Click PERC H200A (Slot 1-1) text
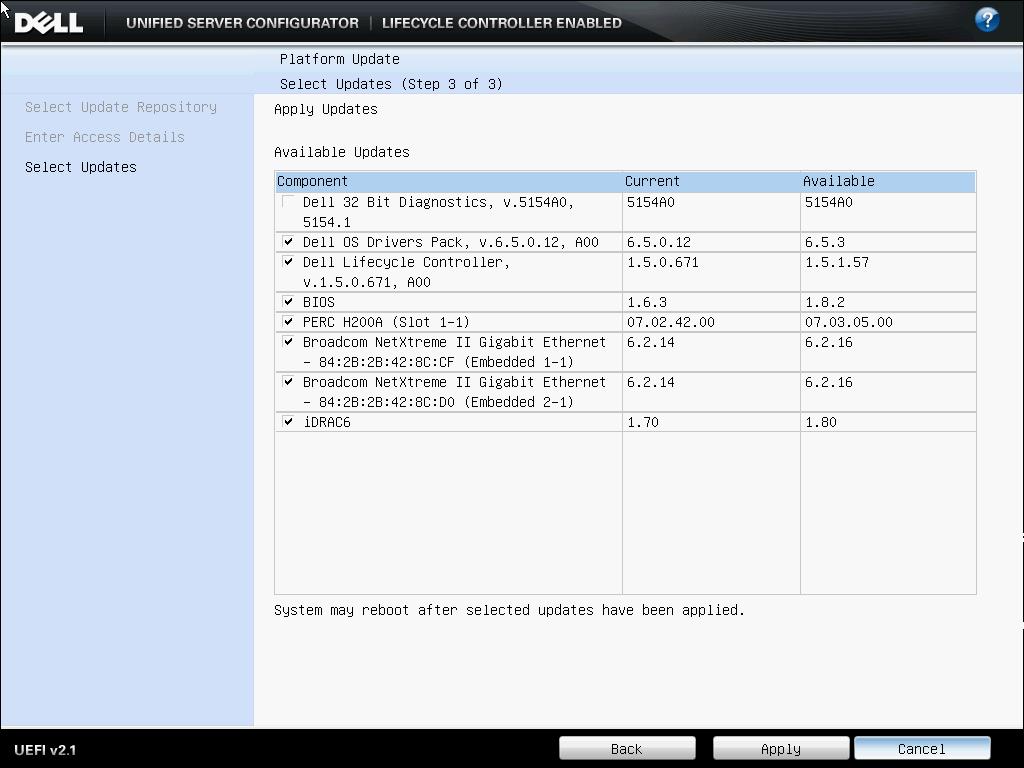 (x=386, y=322)
